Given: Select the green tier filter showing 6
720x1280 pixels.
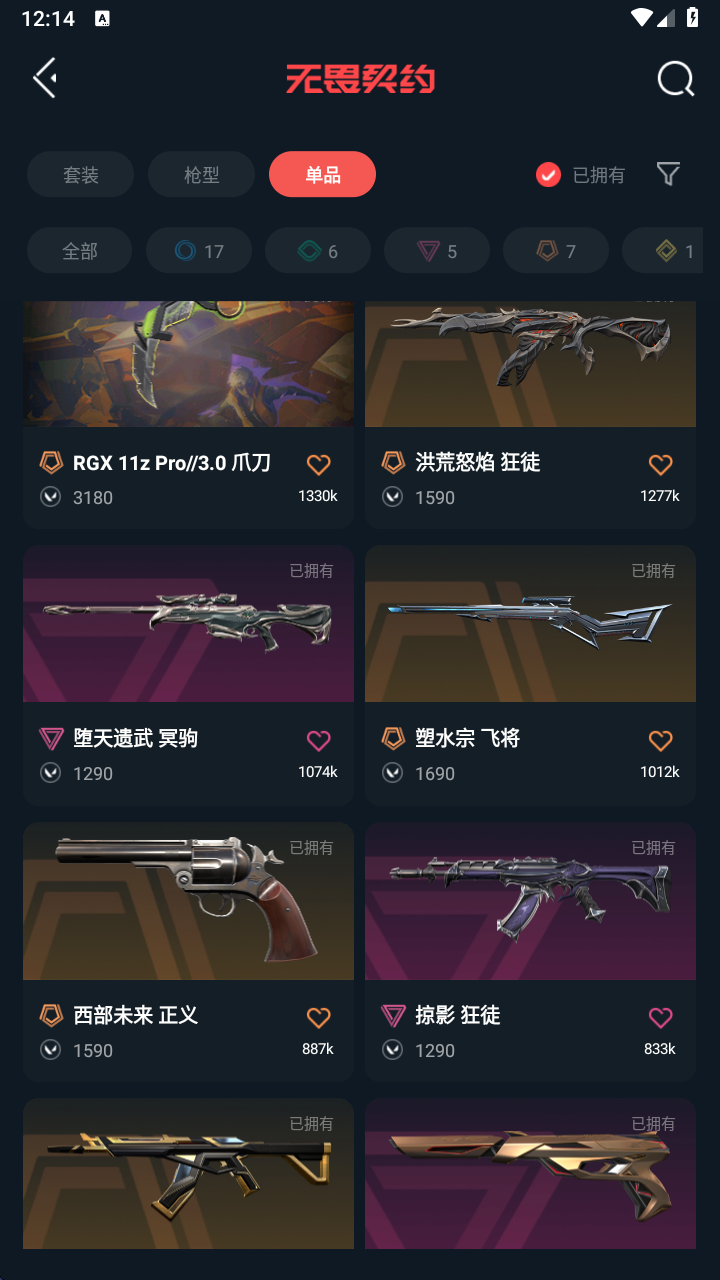Looking at the screenshot, I should tap(318, 251).
